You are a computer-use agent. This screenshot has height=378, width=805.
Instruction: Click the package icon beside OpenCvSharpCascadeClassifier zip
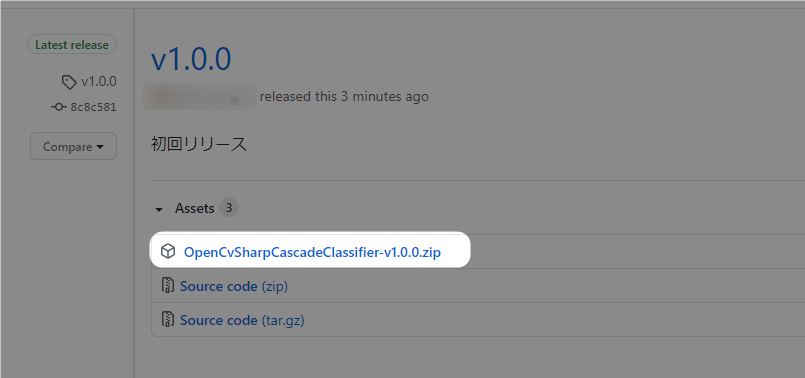[x=168, y=251]
